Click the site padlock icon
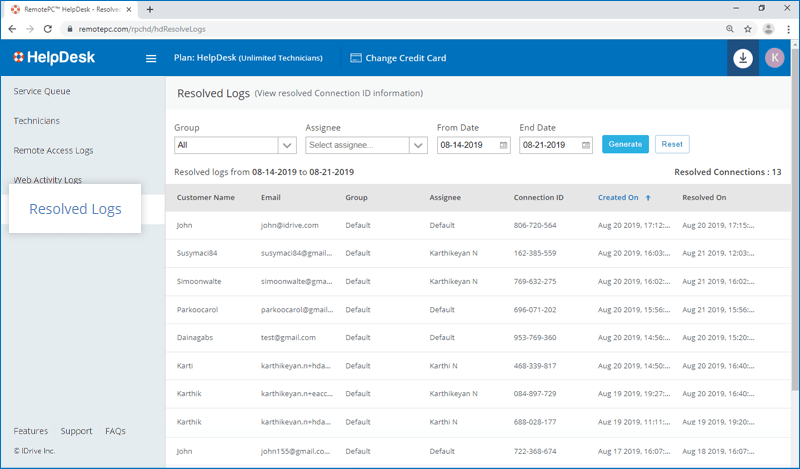This screenshot has width=800, height=469. [x=70, y=29]
